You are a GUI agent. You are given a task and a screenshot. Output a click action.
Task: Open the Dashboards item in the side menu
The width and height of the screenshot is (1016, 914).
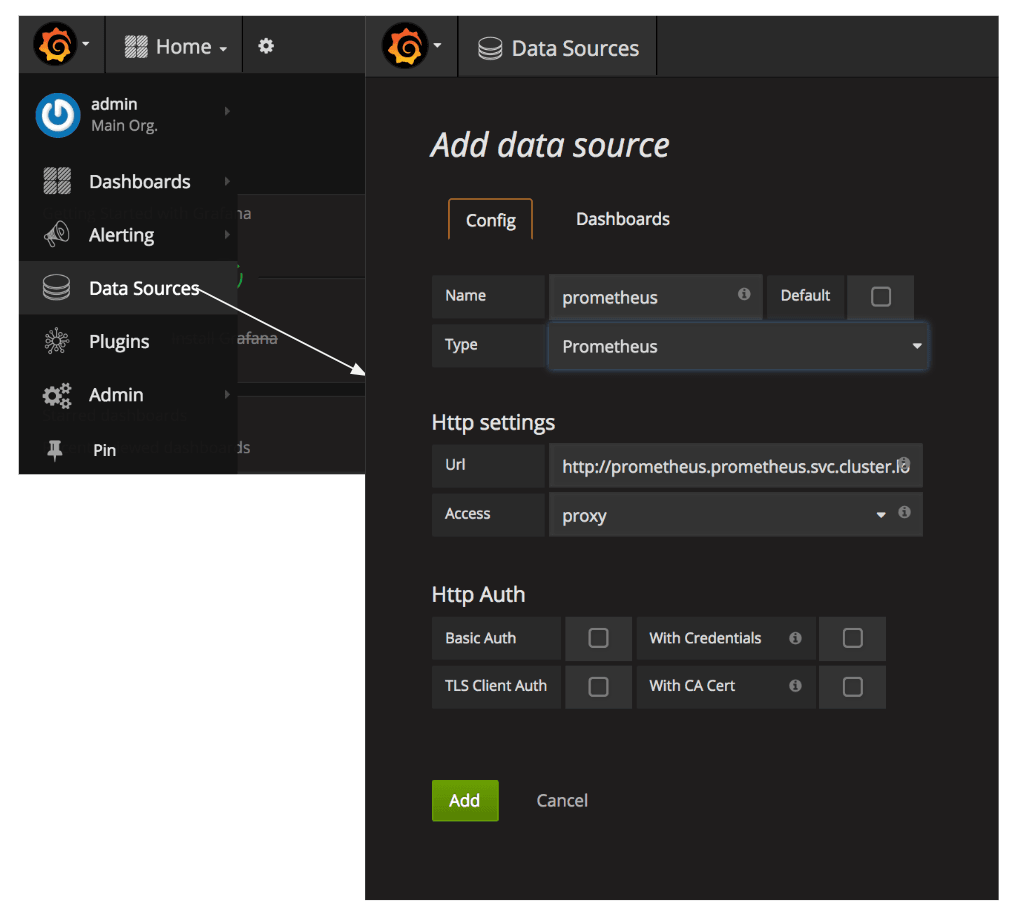(x=128, y=181)
